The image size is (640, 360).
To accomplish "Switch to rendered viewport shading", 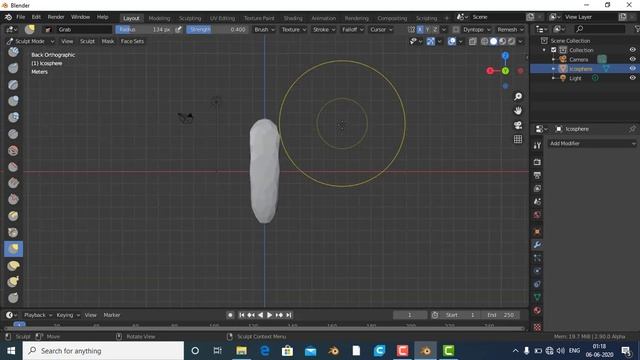I will tap(511, 41).
